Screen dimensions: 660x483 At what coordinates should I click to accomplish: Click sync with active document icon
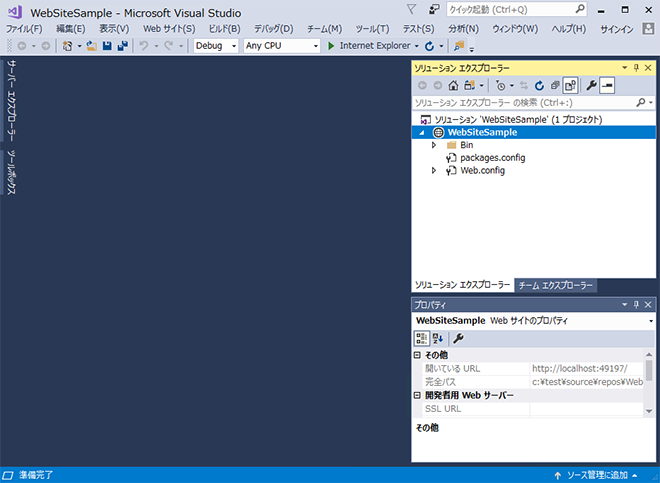(x=524, y=86)
